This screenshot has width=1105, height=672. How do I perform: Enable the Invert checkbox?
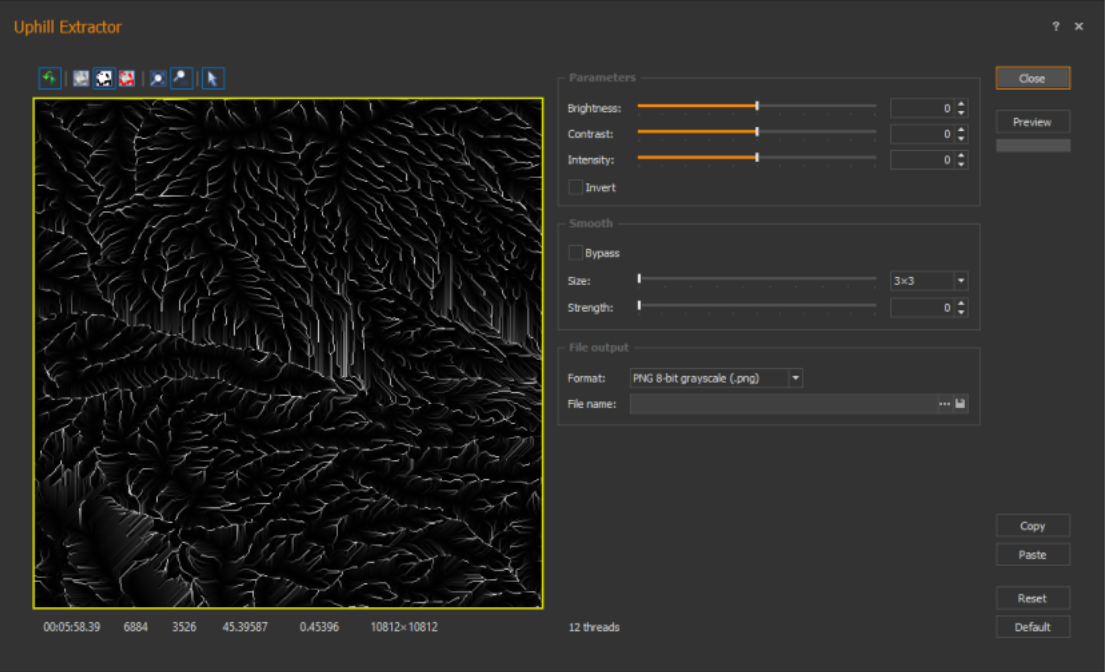pyautogui.click(x=576, y=187)
